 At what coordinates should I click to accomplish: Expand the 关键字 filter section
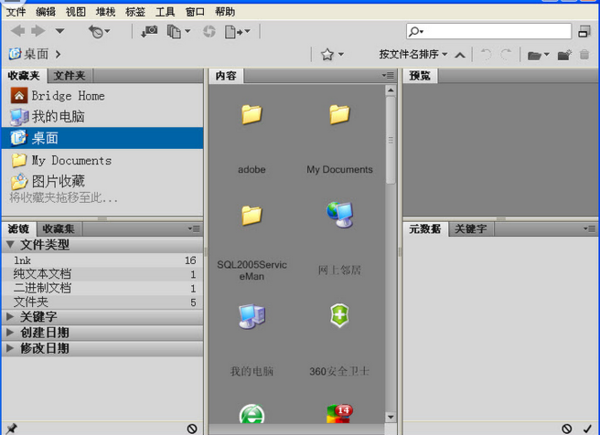tap(40, 317)
